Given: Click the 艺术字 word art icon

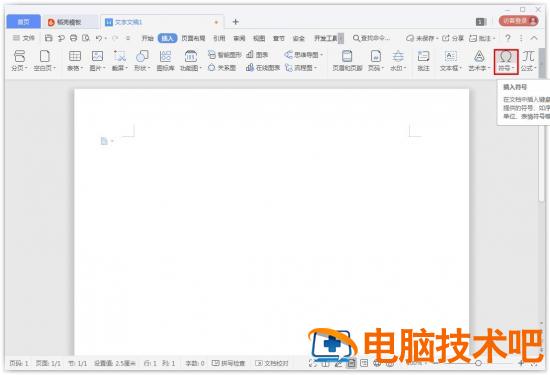Looking at the screenshot, I should click(x=479, y=56).
